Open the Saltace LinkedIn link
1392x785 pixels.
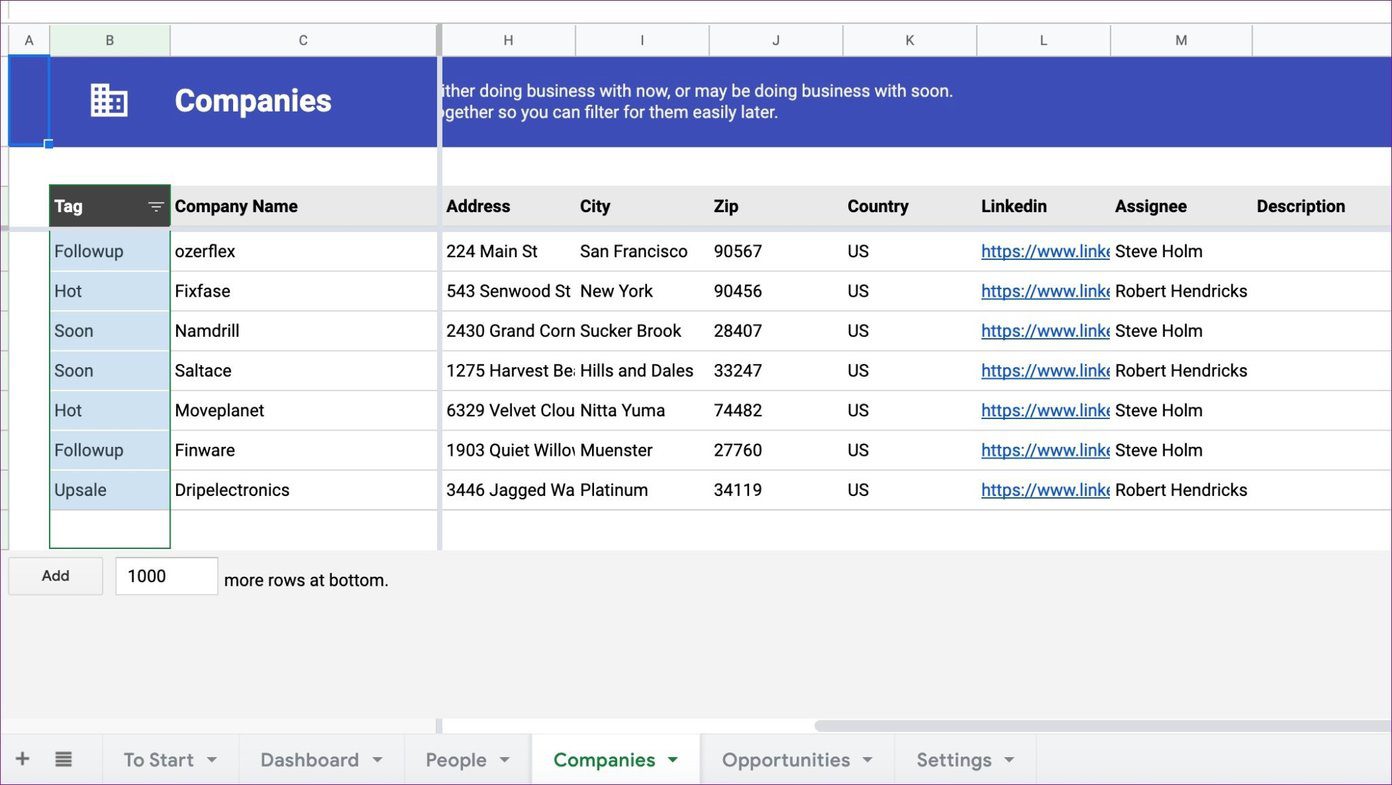(1045, 371)
